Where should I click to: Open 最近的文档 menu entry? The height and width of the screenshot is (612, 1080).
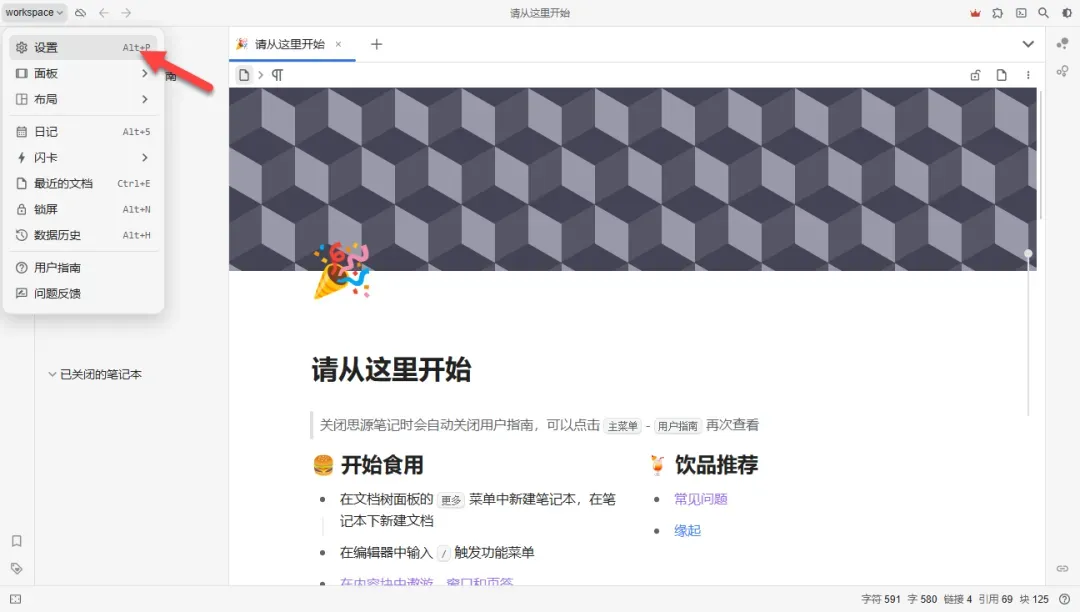tap(83, 183)
